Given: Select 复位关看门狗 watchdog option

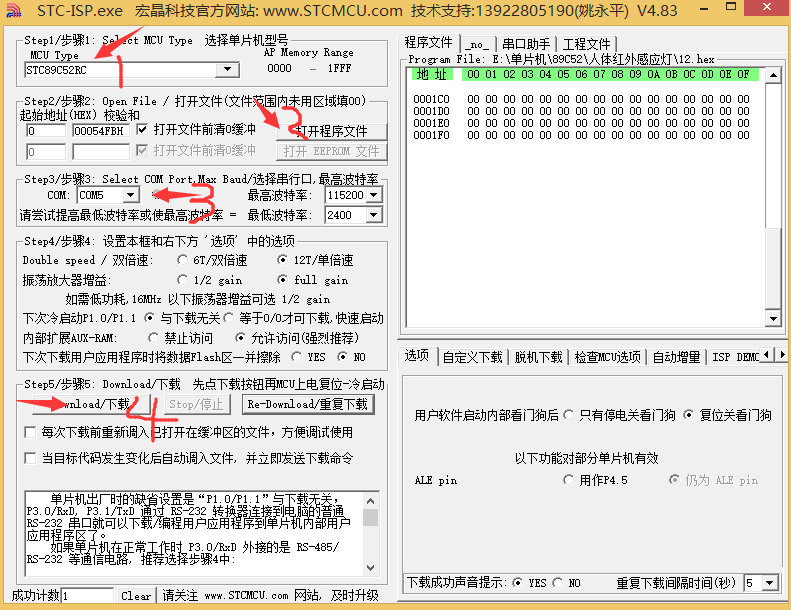Looking at the screenshot, I should tap(689, 415).
